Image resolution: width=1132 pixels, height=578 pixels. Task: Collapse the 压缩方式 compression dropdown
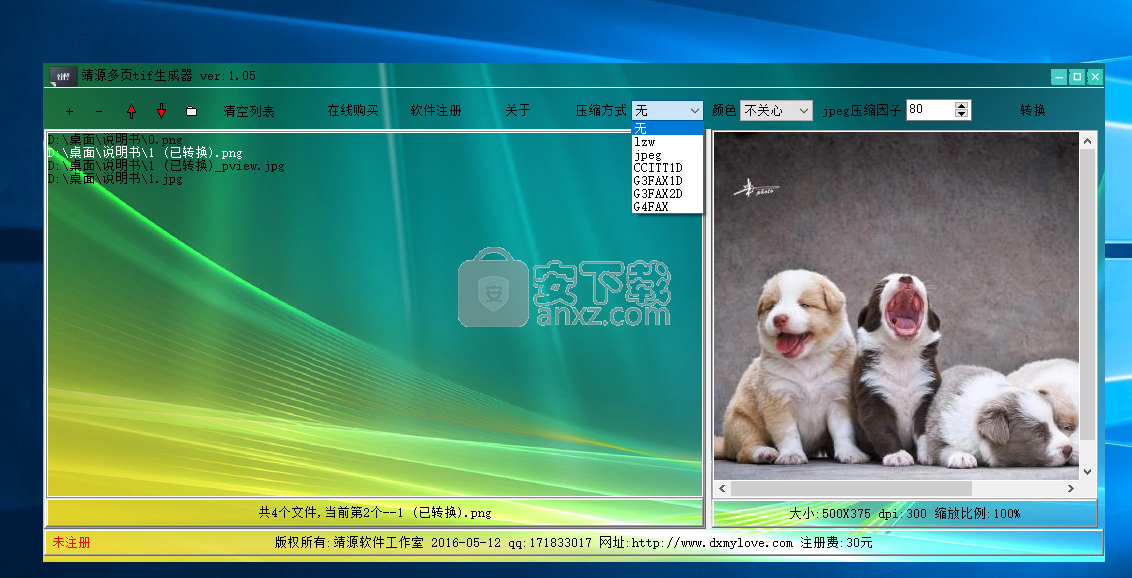click(x=695, y=110)
